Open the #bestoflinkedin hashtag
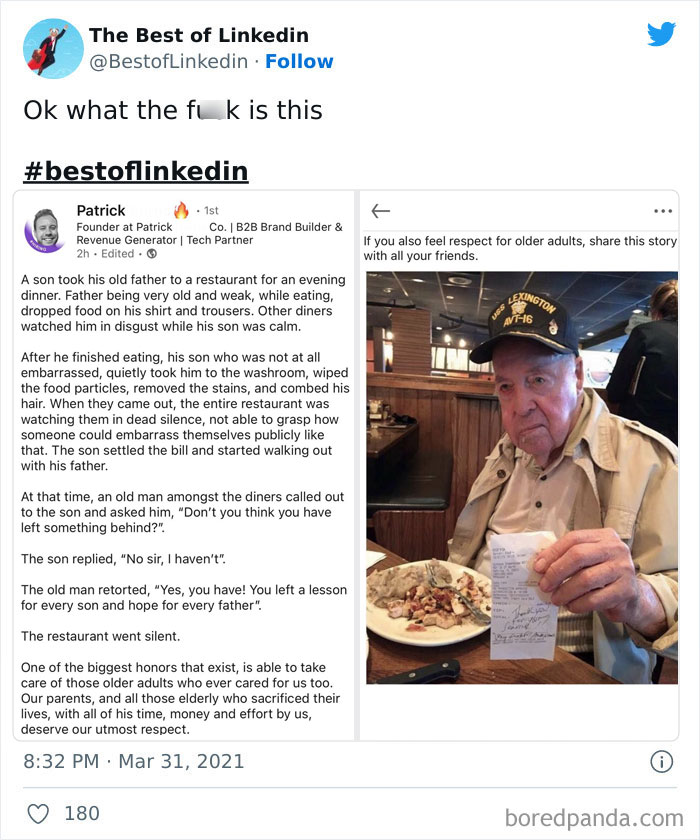Image resolution: width=700 pixels, height=840 pixels. pyautogui.click(x=136, y=170)
